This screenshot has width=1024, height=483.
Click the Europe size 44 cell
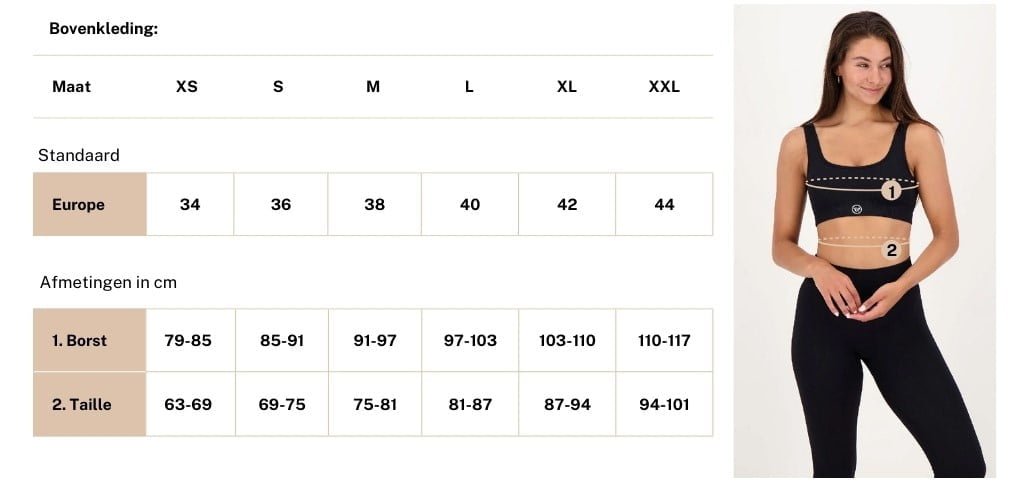pos(664,205)
